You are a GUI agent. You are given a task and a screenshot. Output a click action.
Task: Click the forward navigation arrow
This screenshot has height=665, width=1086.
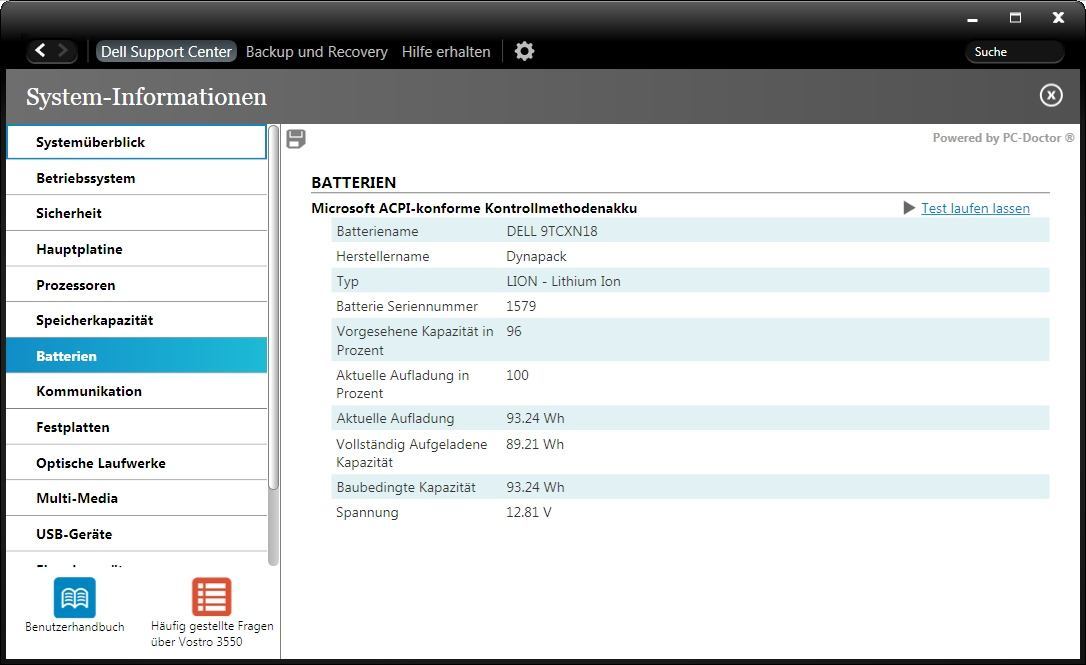(63, 51)
